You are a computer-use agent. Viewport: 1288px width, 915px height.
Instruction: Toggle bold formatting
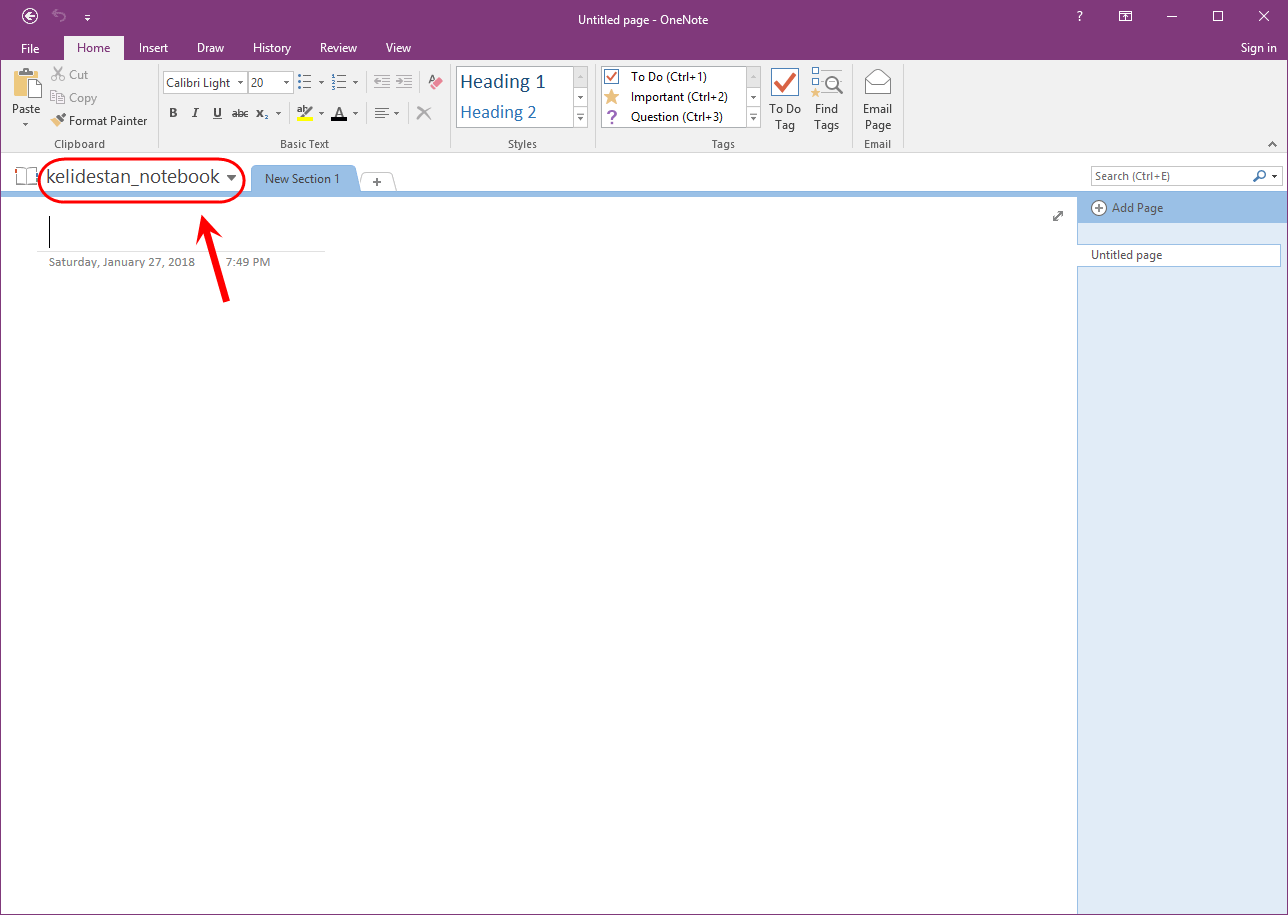173,113
